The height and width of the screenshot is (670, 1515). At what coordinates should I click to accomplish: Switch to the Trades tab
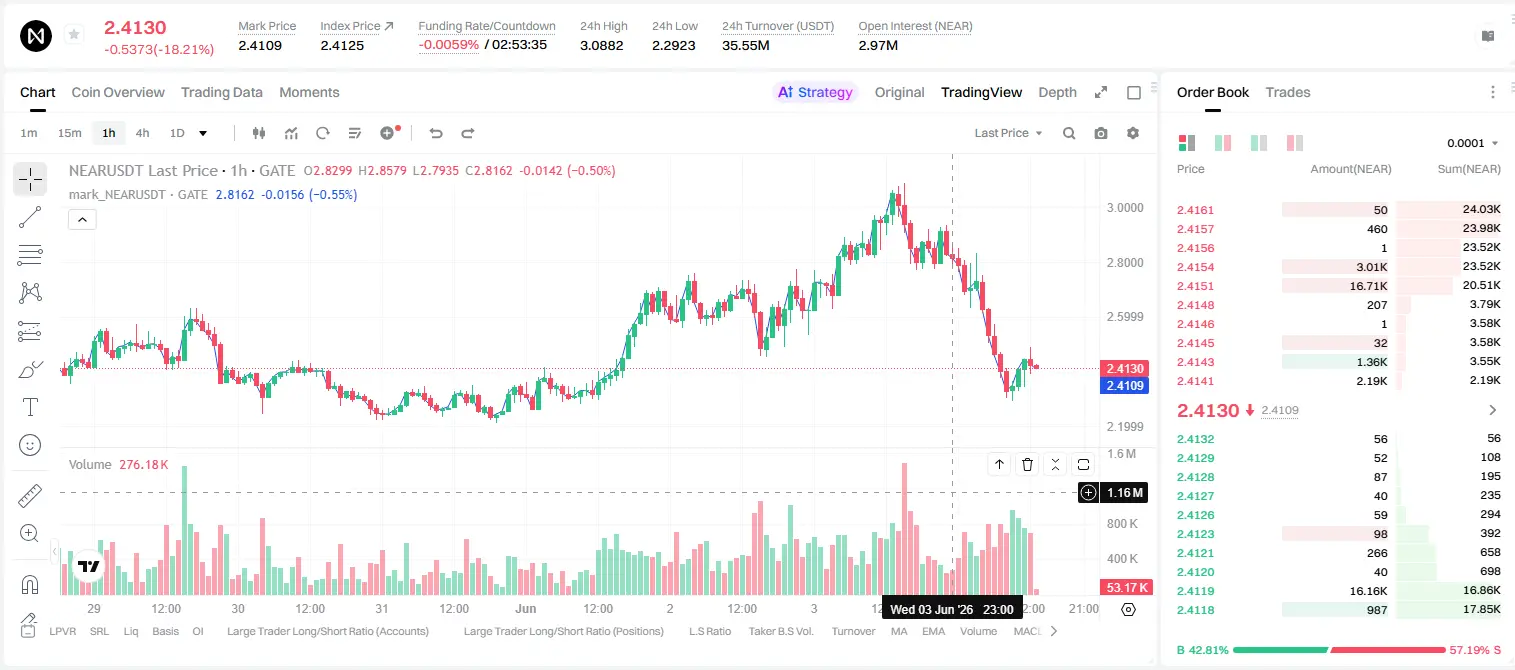click(1287, 92)
